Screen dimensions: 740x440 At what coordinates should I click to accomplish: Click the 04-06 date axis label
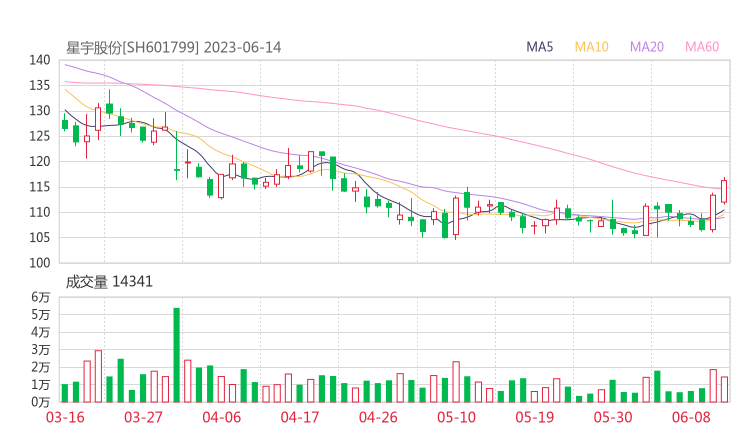coord(221,417)
